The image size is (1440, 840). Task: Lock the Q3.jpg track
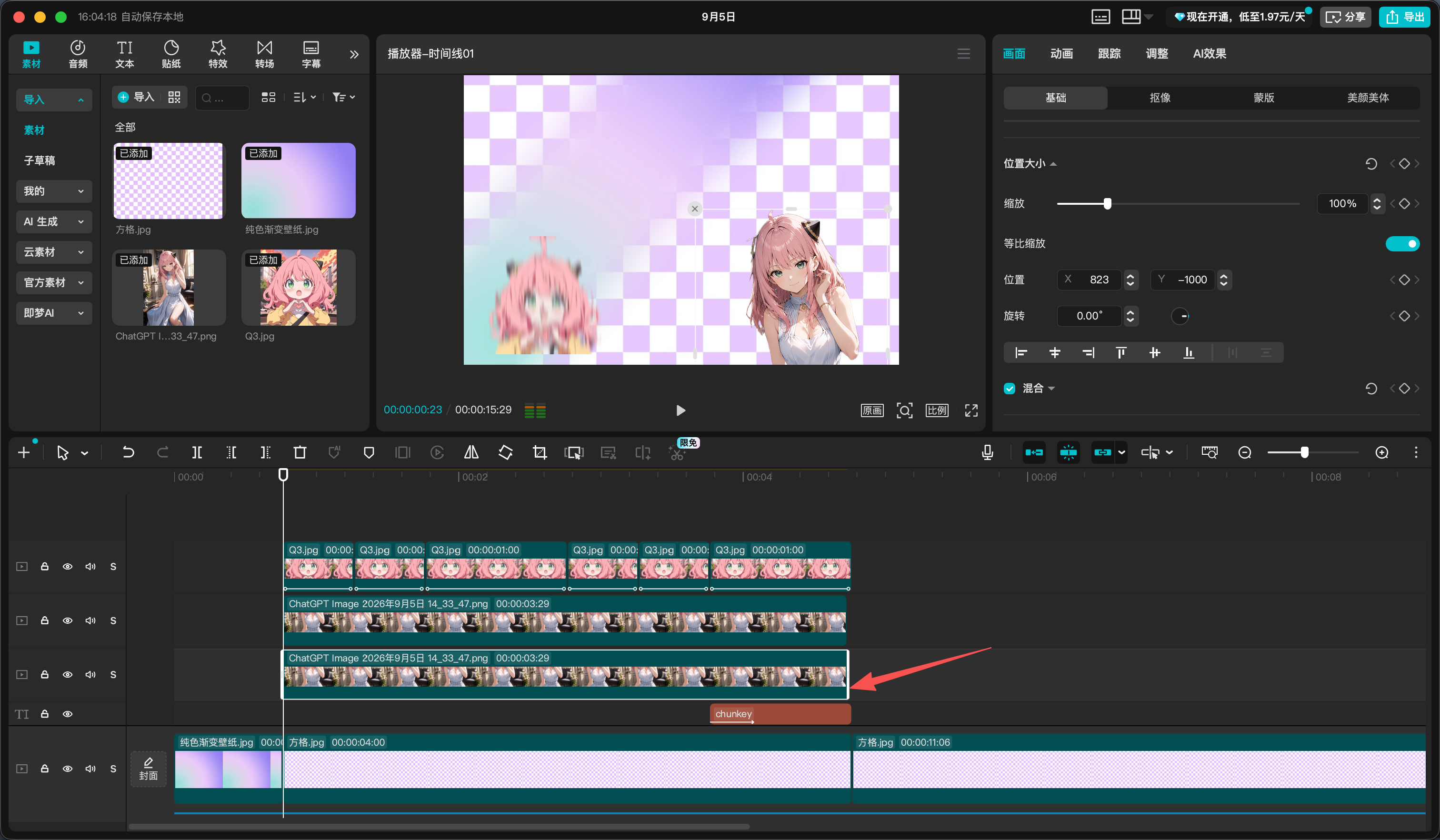tap(45, 566)
